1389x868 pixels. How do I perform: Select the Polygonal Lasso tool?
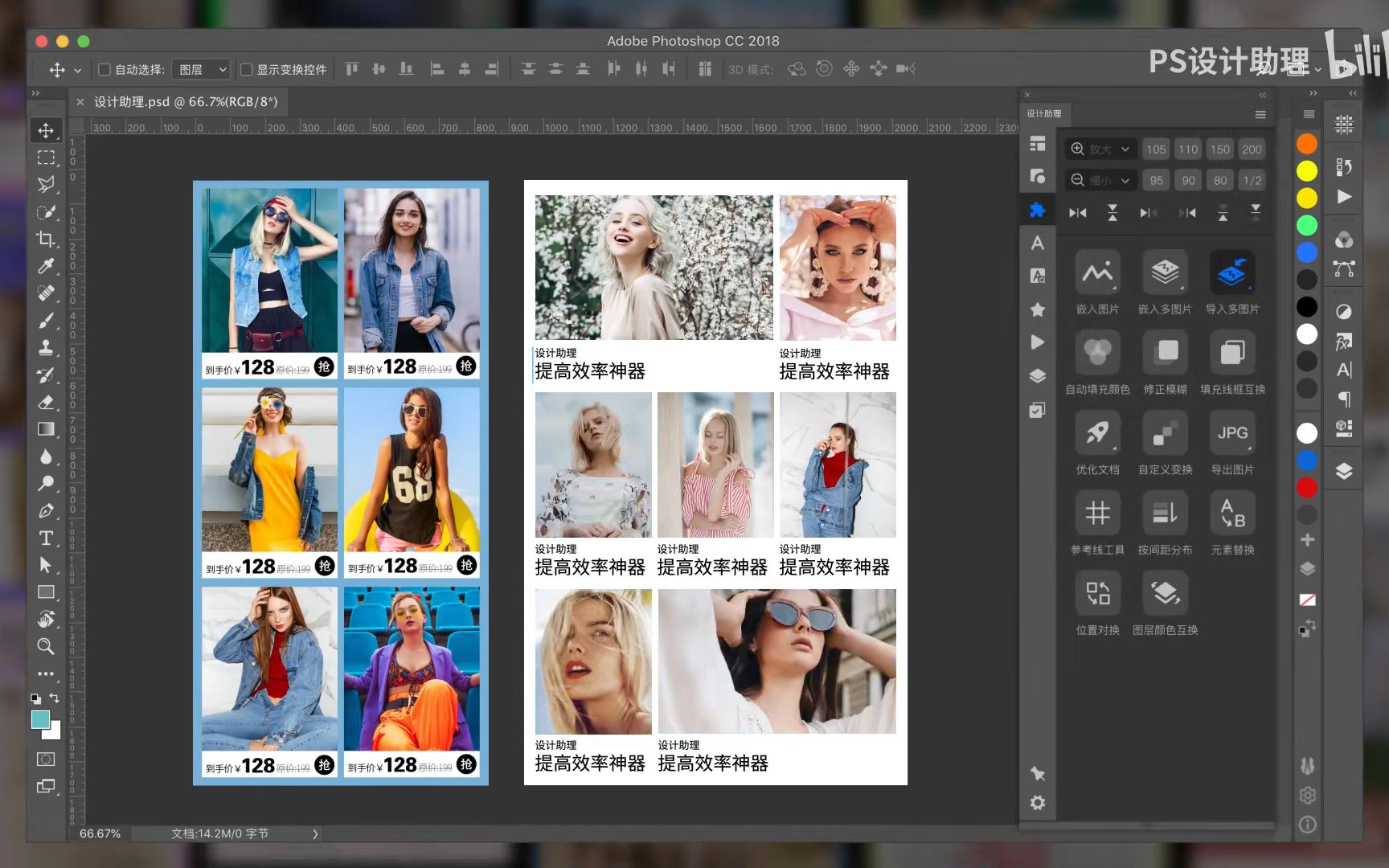coord(46,184)
